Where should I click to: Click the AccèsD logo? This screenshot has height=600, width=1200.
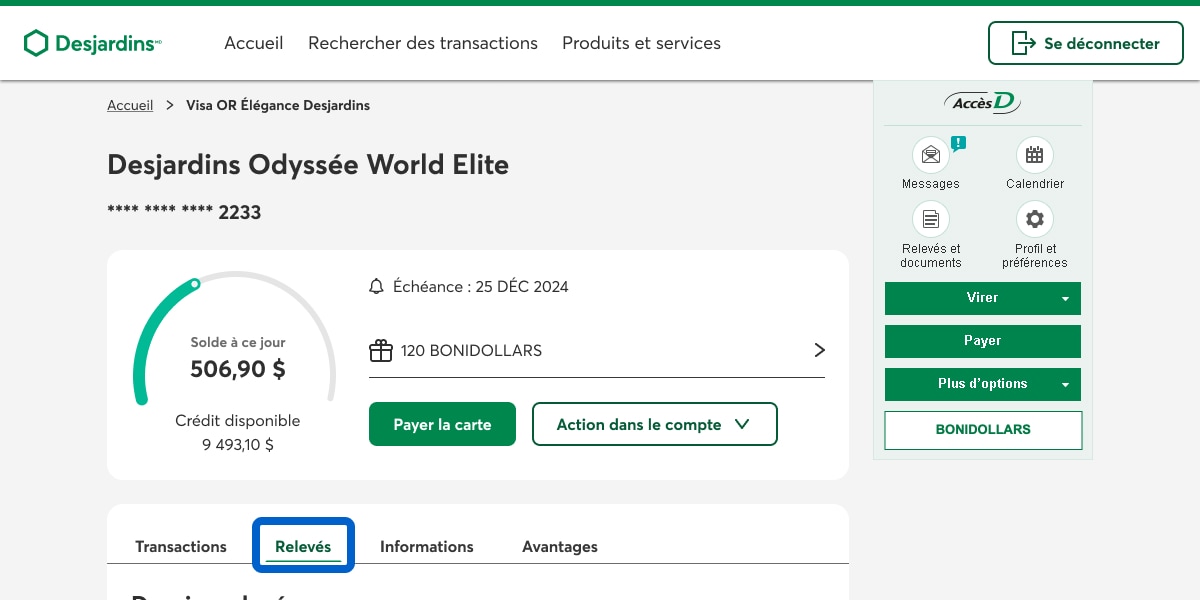point(982,102)
